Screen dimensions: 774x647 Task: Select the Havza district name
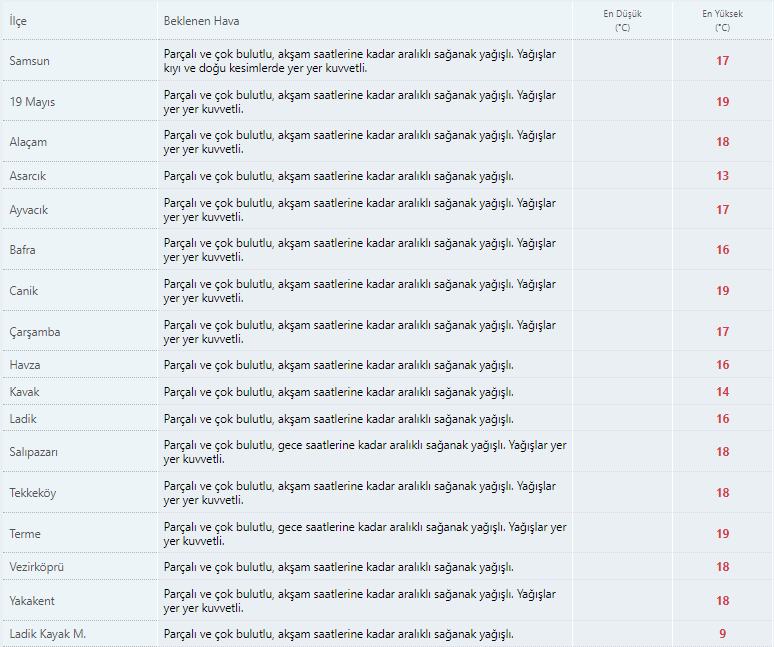pos(25,365)
